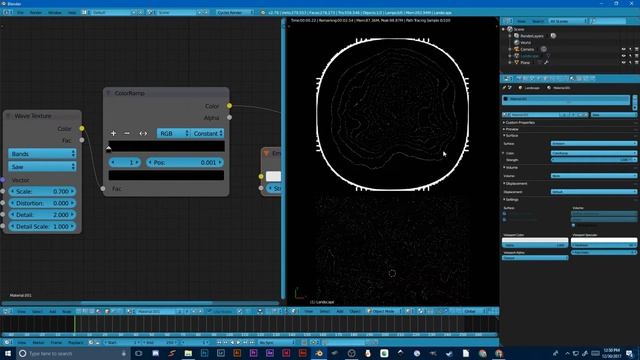
Task: Open the timeline Marker menu
Action: [38, 342]
